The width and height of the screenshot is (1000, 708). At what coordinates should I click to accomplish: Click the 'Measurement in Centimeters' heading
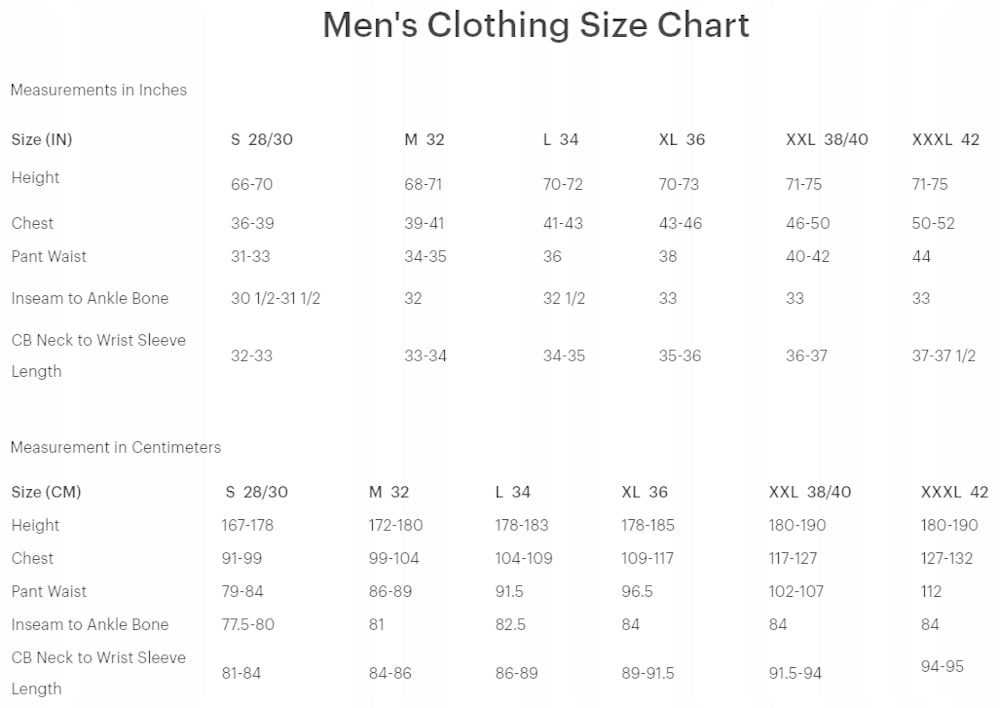point(115,447)
